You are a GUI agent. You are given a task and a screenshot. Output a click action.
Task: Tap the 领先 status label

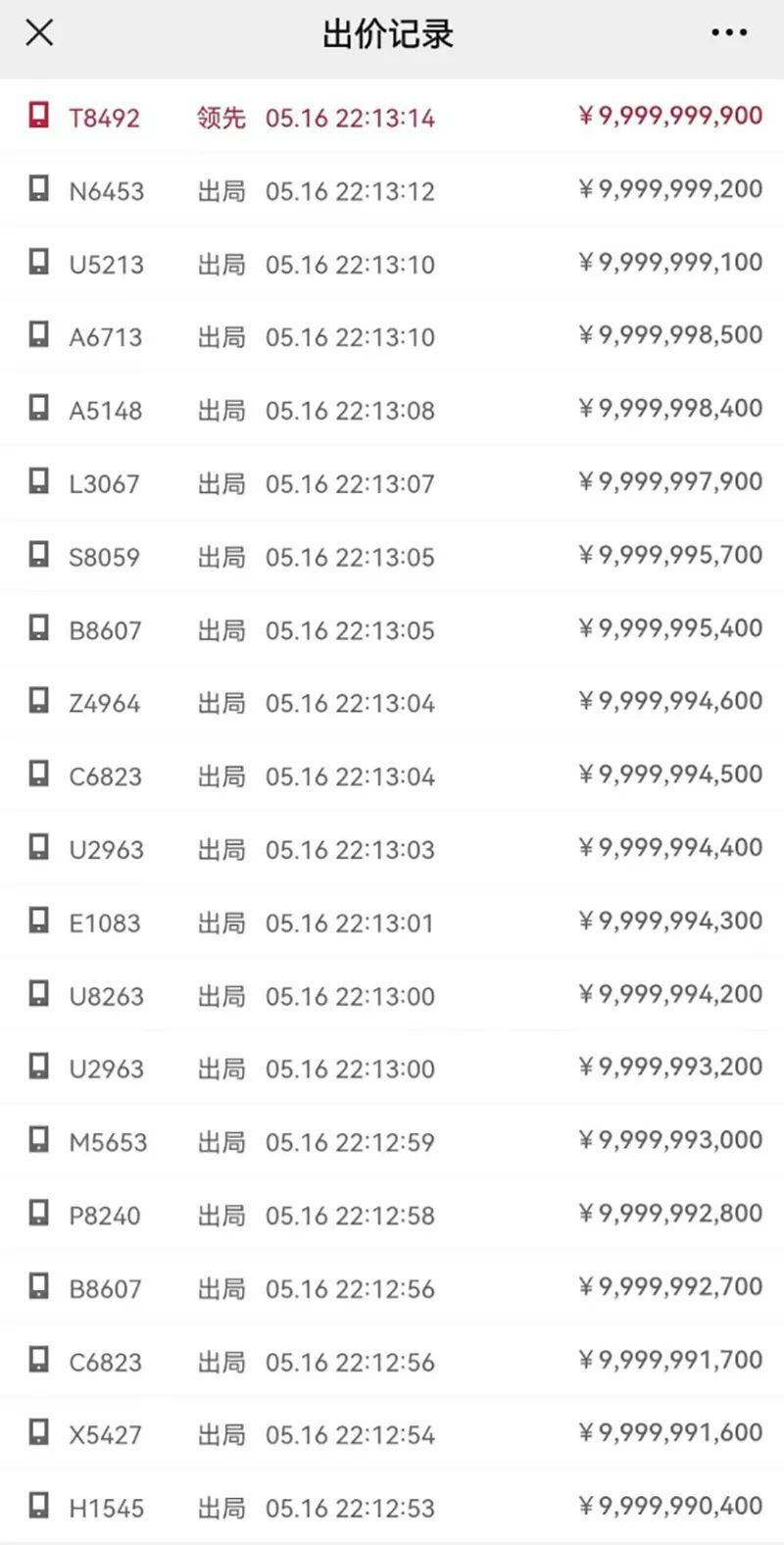coord(220,118)
